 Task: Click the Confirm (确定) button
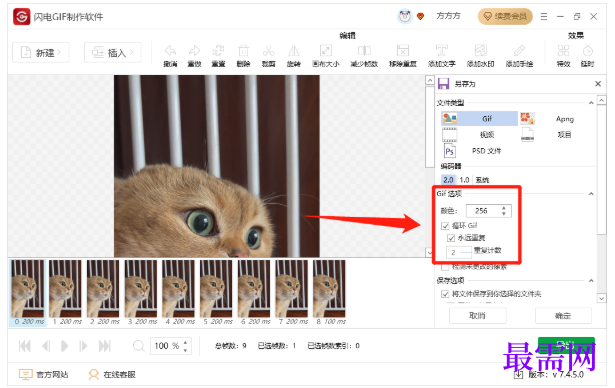pos(563,316)
